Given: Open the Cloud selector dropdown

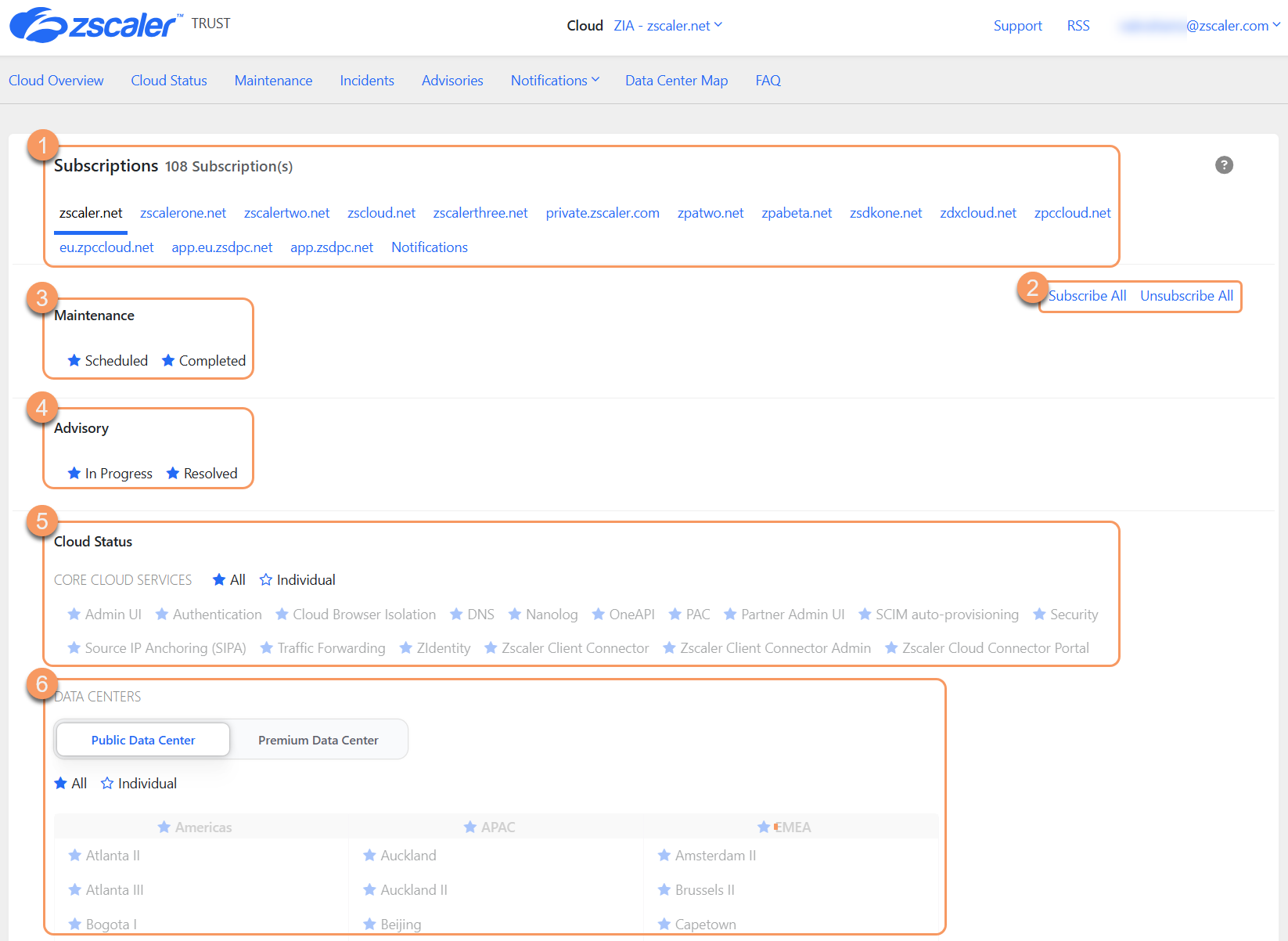Looking at the screenshot, I should tap(667, 26).
